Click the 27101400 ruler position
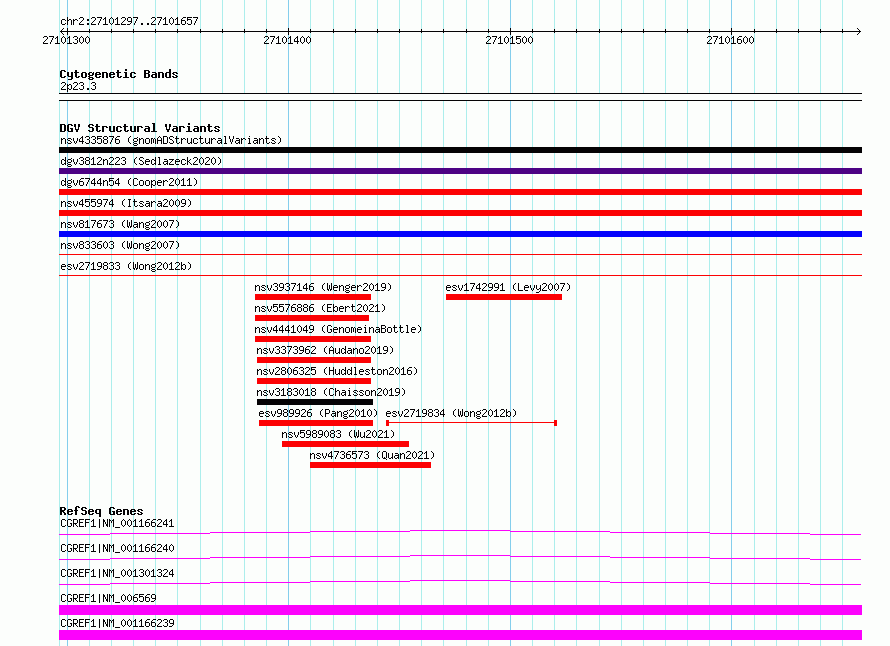Viewport: 890px width, 646px height. click(287, 40)
